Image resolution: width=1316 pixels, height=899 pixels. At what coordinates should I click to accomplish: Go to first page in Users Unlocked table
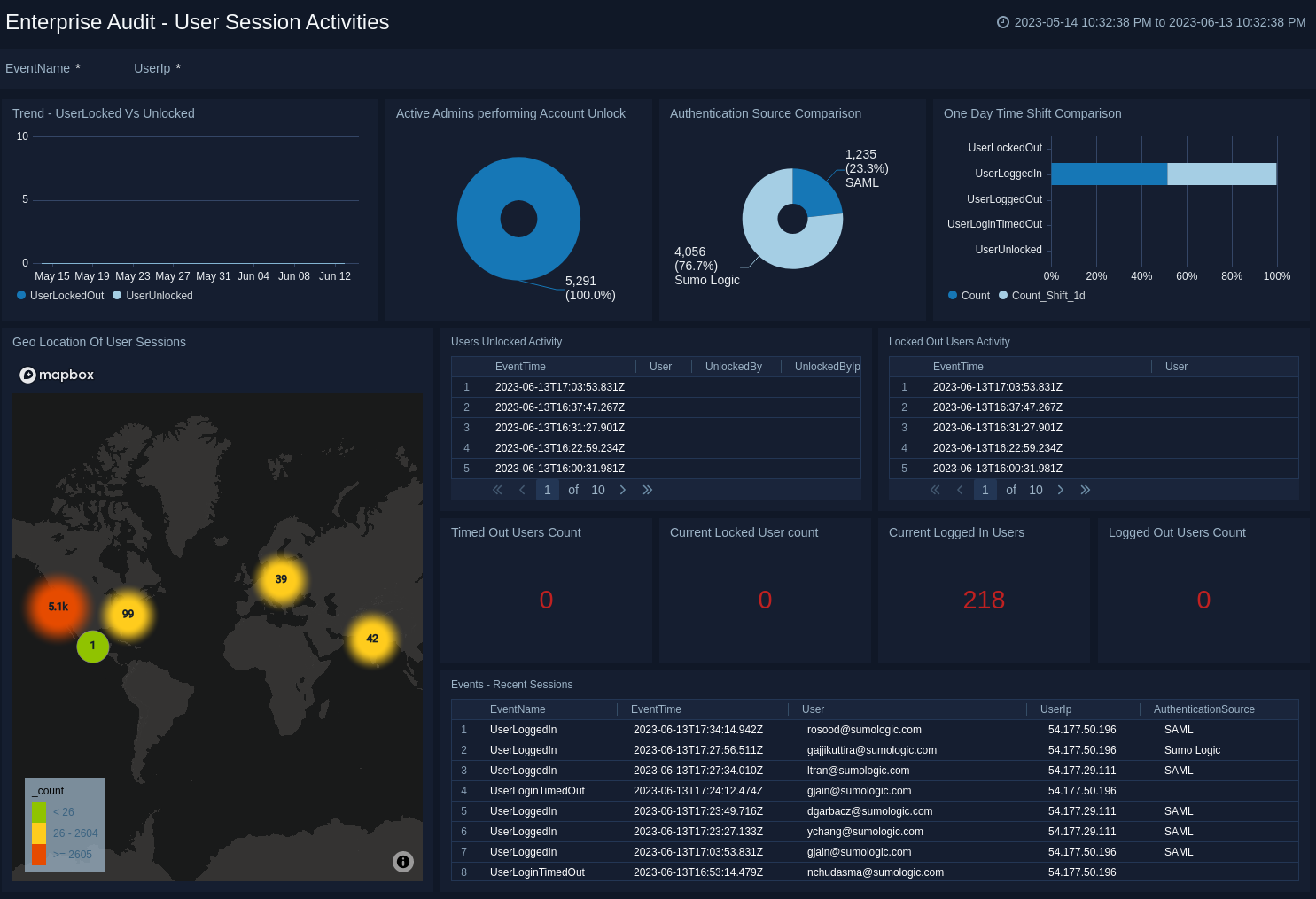click(x=497, y=490)
